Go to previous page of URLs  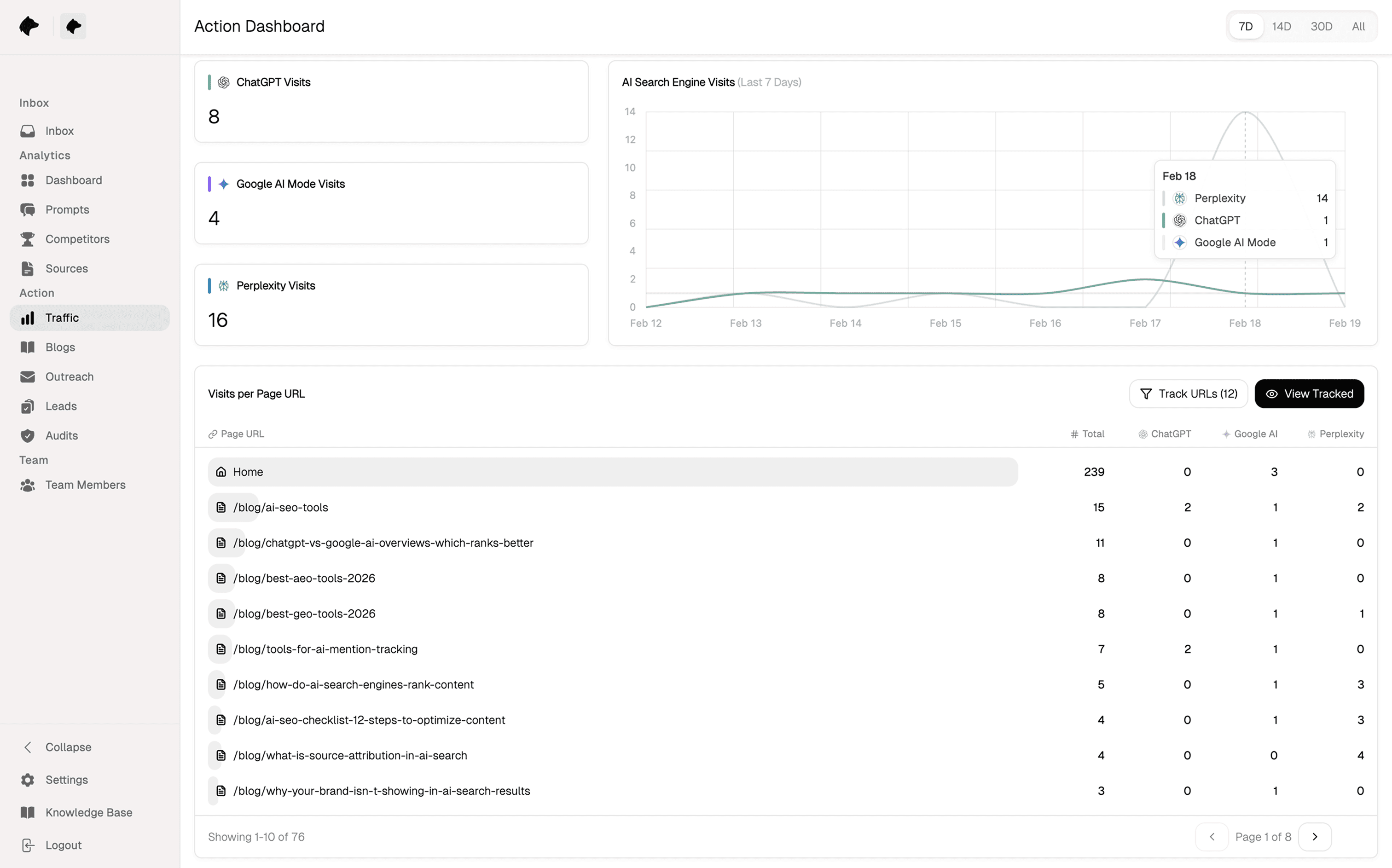(x=1212, y=836)
